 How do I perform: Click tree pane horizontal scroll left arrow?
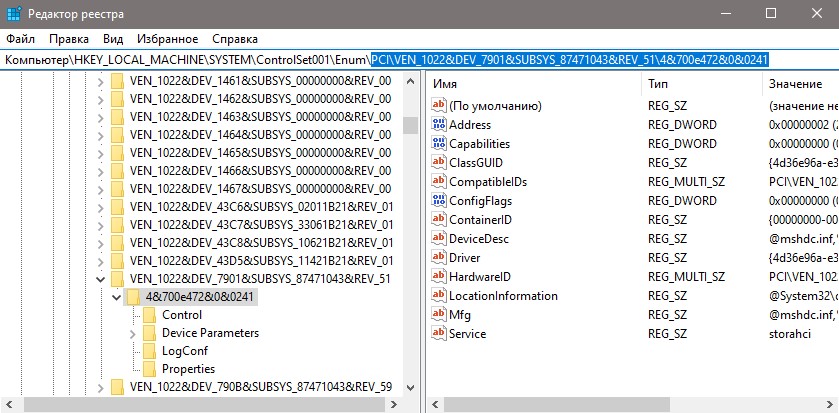click(x=8, y=404)
